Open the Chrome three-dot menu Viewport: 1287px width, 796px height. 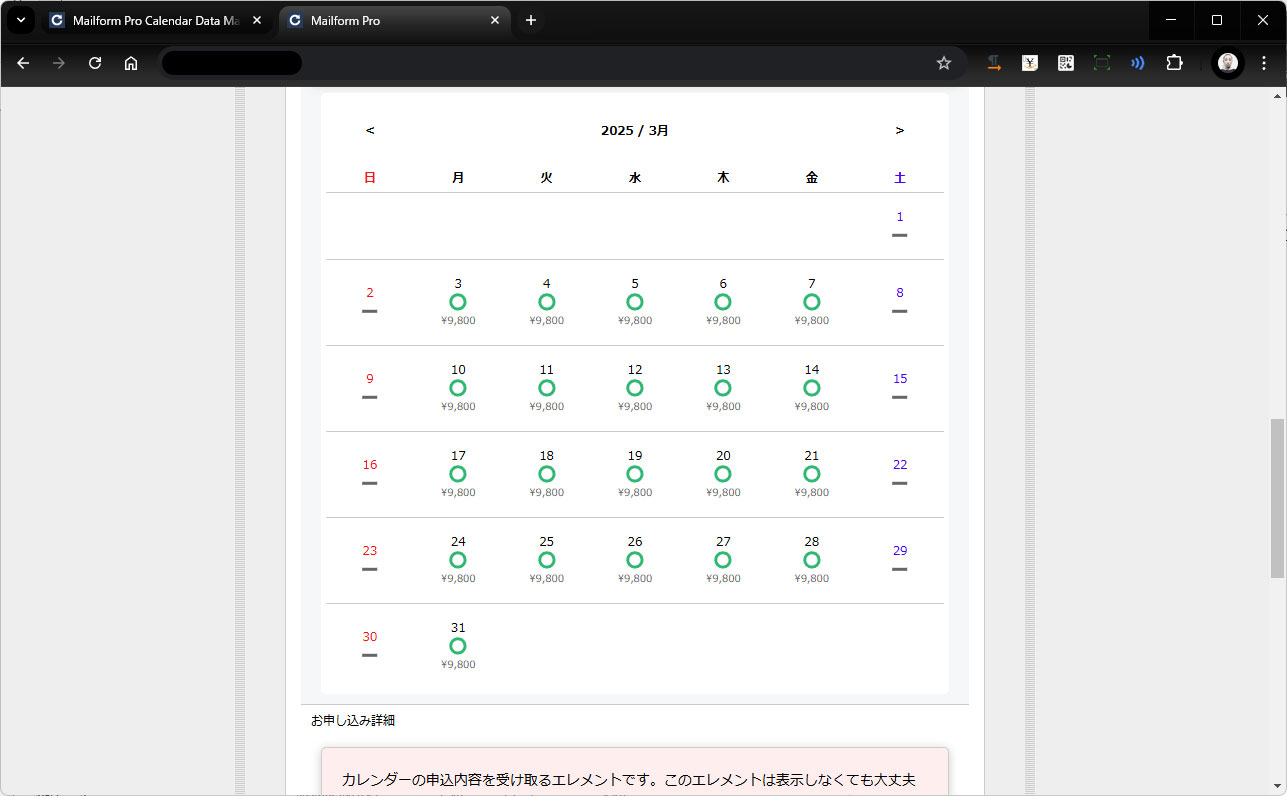click(x=1264, y=63)
